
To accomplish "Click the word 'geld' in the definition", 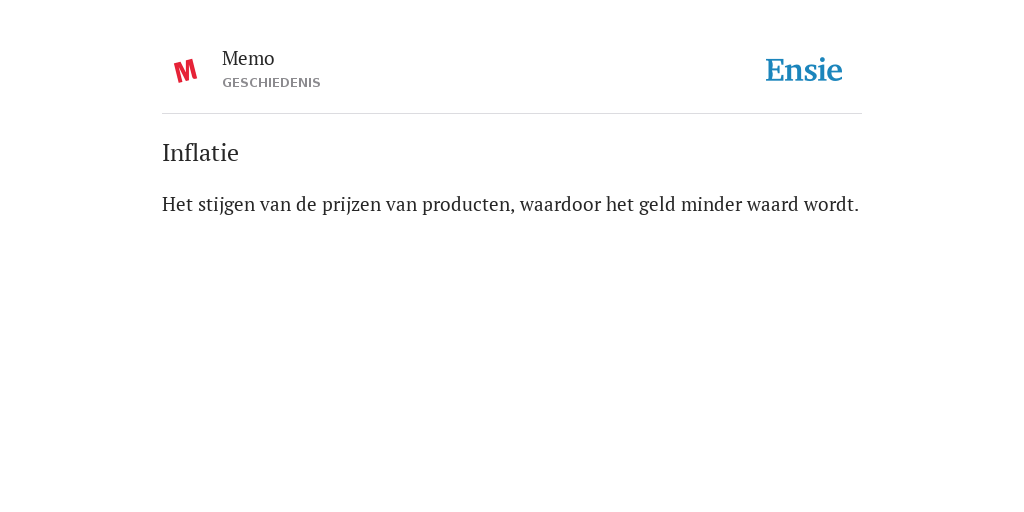I will pos(658,204).
